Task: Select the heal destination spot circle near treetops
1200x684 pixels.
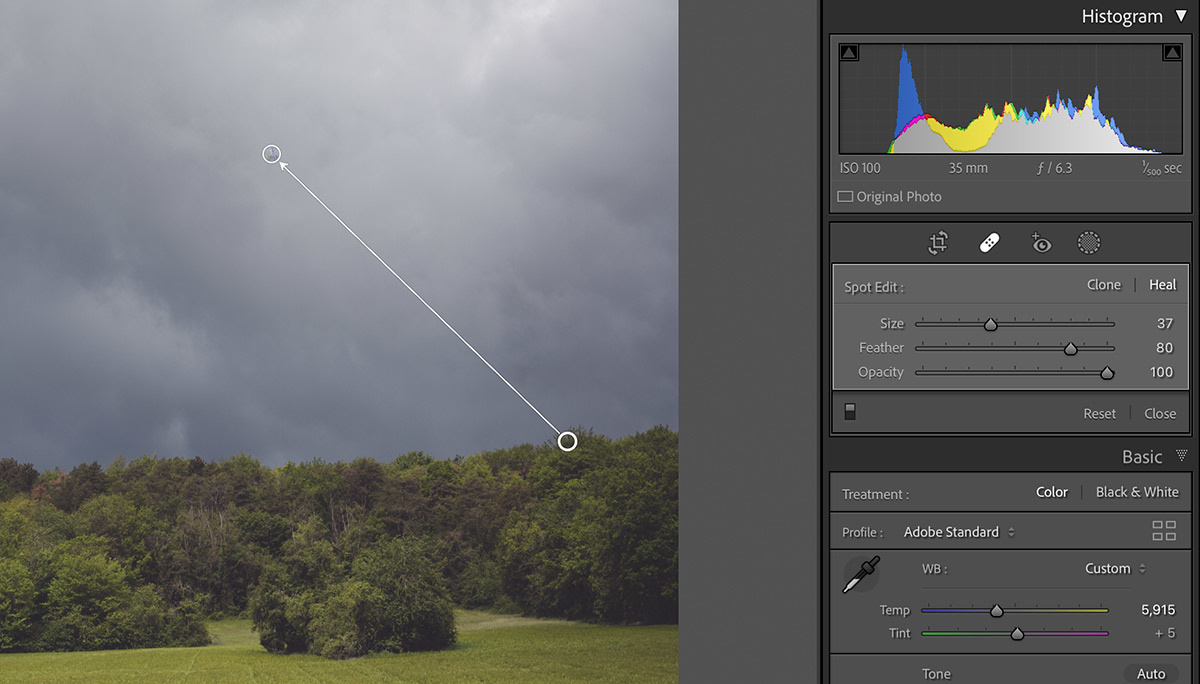Action: coord(567,441)
